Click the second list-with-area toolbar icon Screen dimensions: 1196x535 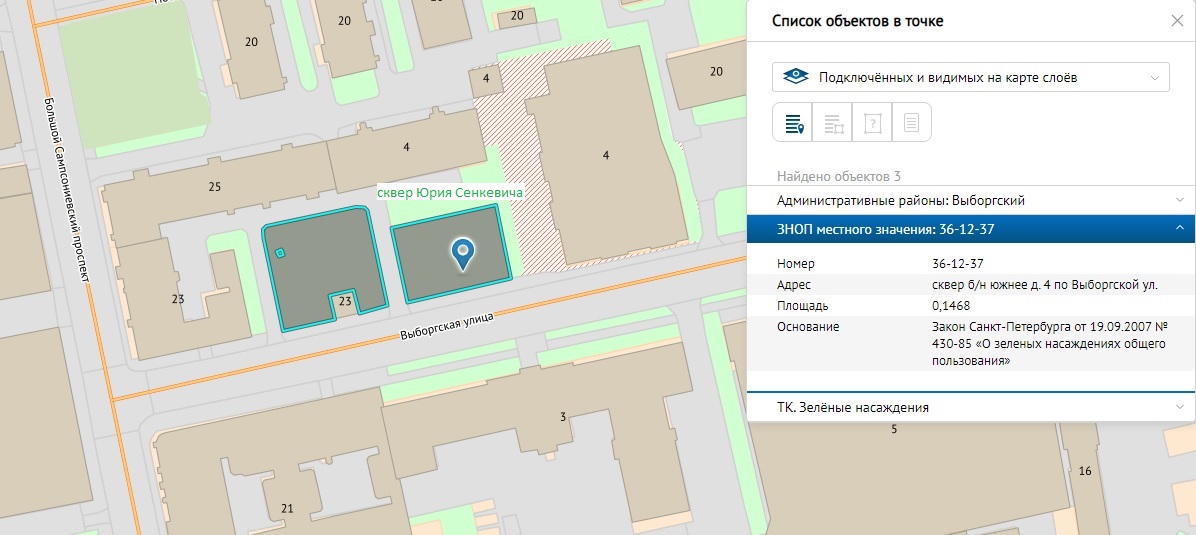(833, 124)
